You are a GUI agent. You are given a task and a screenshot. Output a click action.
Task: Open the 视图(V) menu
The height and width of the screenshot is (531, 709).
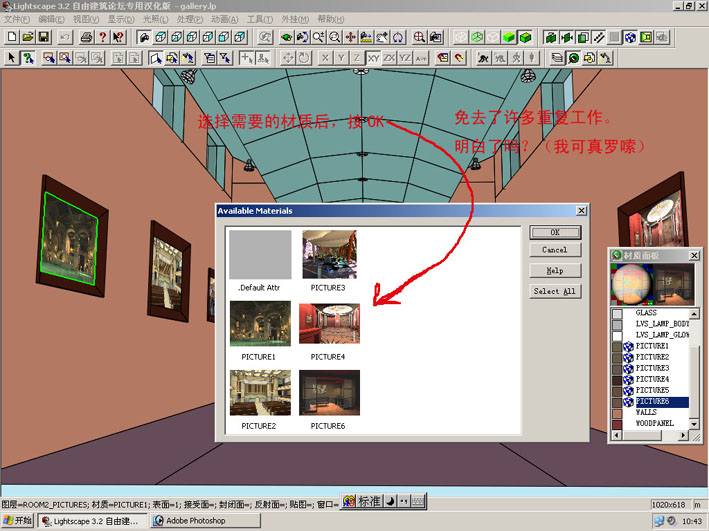click(86, 19)
